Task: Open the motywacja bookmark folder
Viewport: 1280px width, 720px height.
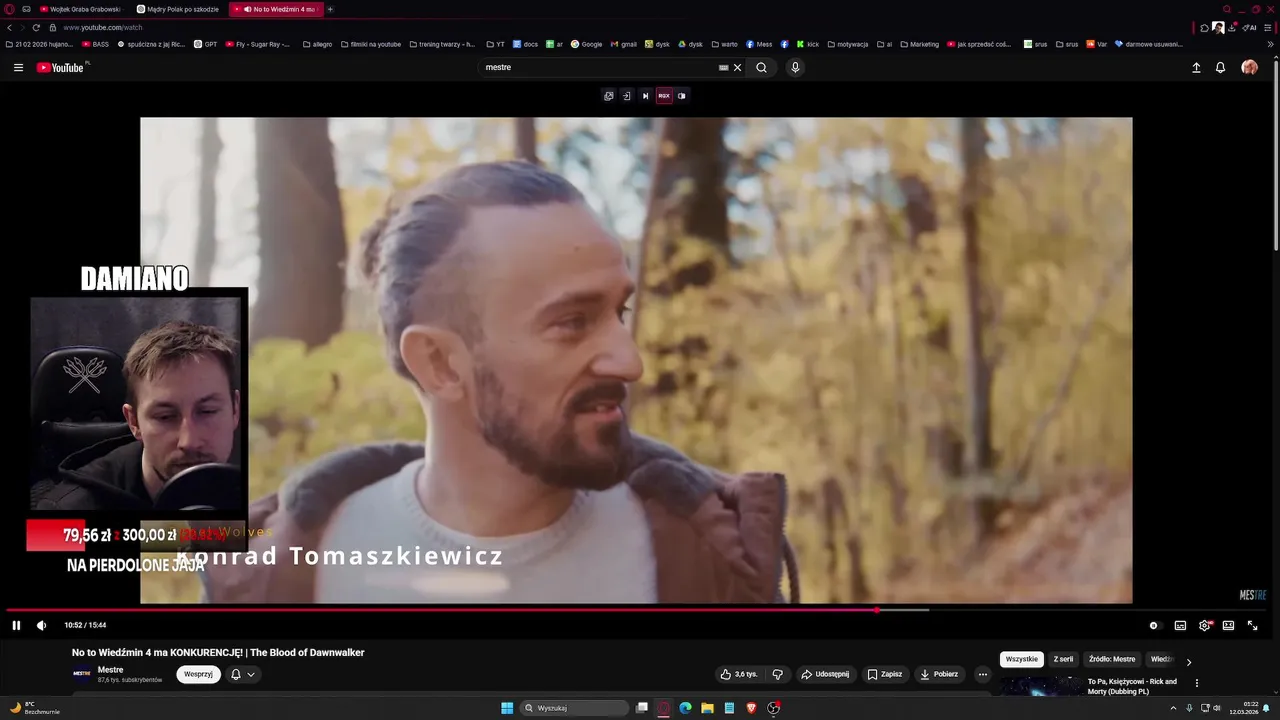Action: (x=847, y=44)
